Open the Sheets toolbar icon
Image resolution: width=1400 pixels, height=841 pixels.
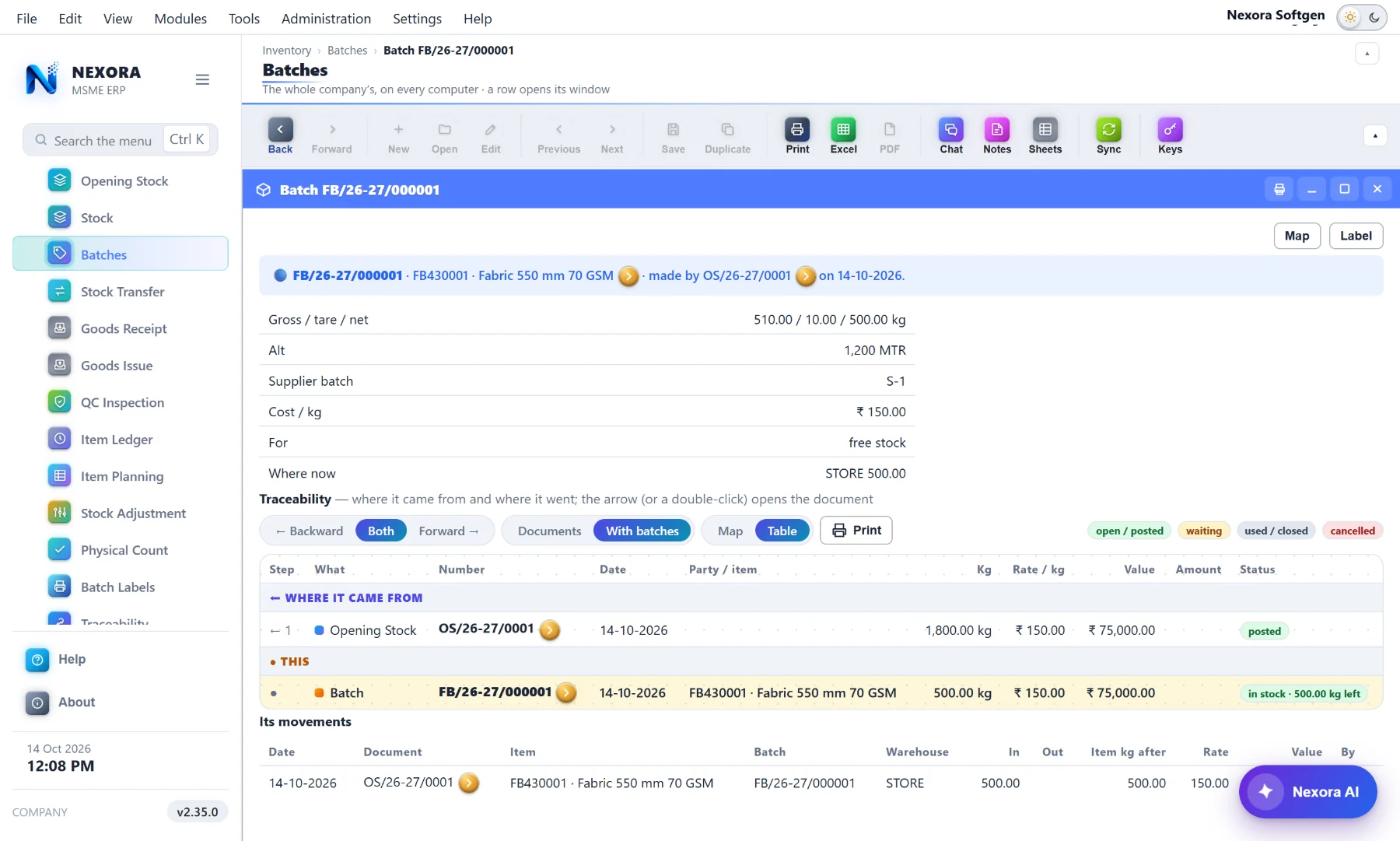(1045, 136)
